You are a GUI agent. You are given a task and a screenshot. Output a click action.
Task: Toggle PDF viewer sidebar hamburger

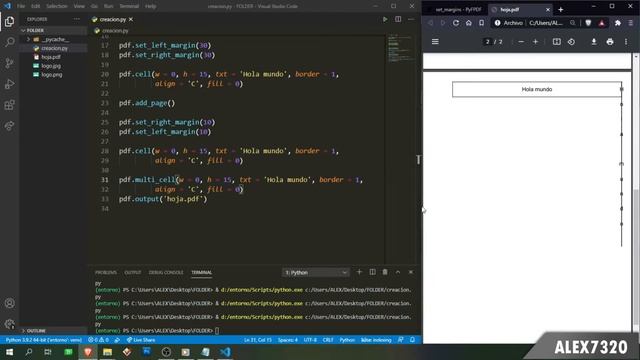click(x=435, y=42)
